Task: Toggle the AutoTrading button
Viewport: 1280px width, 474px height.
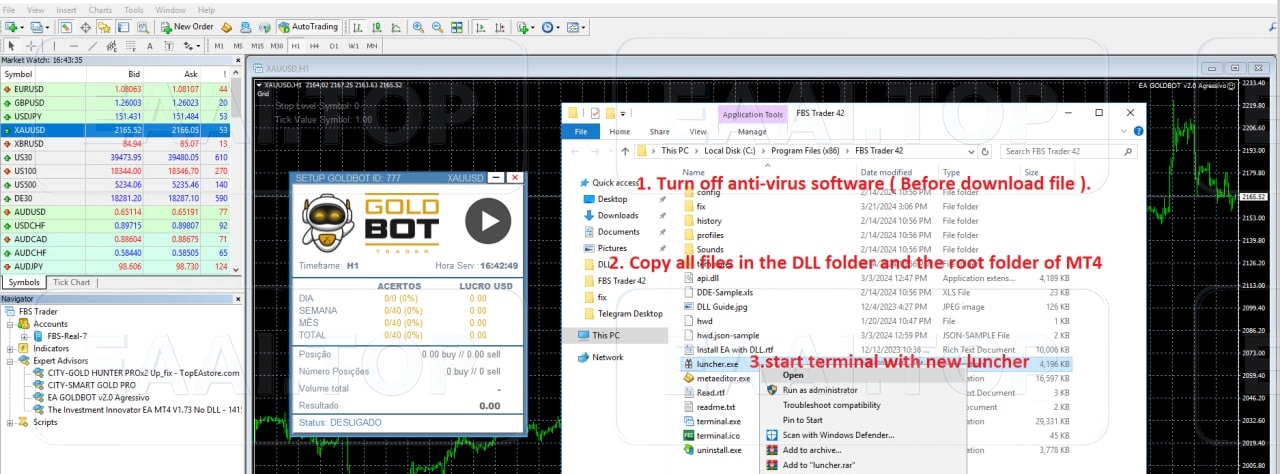Action: coord(308,27)
